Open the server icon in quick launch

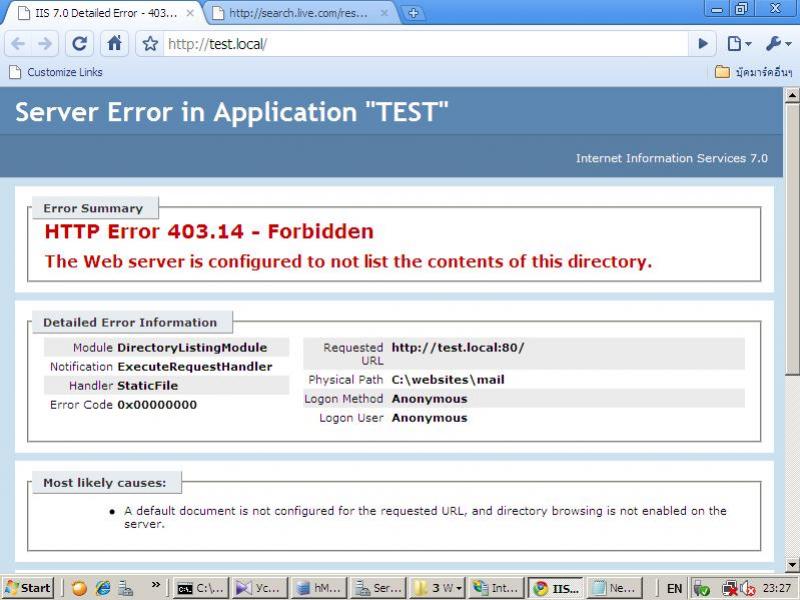click(x=126, y=588)
